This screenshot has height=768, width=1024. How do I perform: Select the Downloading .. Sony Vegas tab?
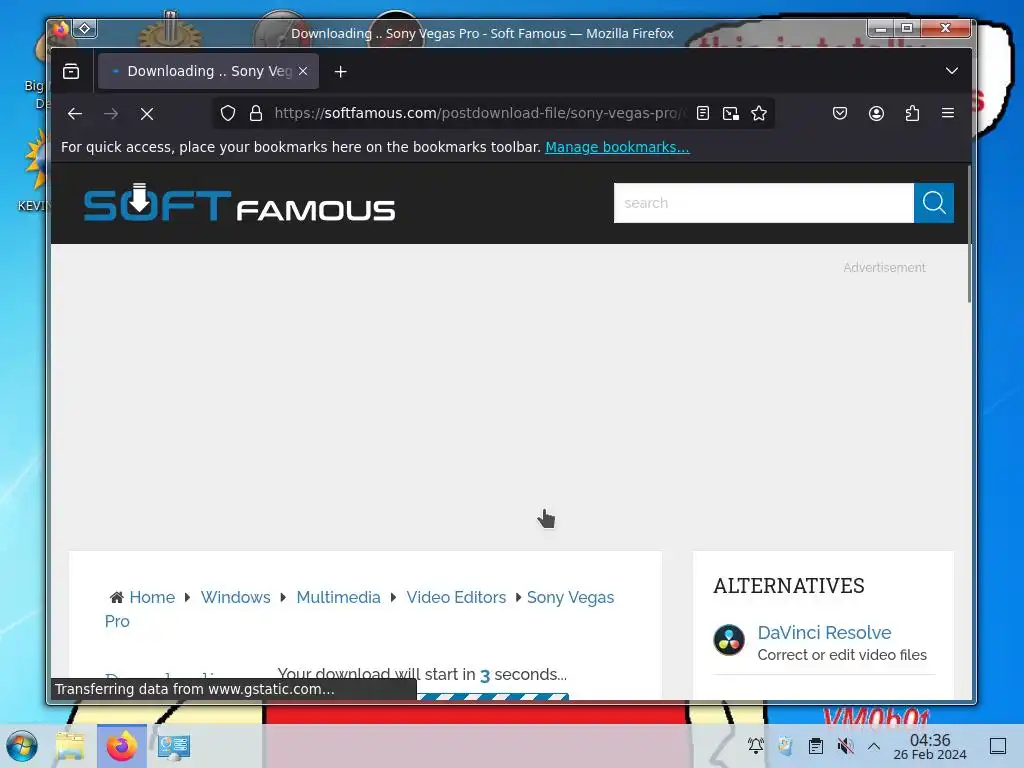(x=208, y=71)
